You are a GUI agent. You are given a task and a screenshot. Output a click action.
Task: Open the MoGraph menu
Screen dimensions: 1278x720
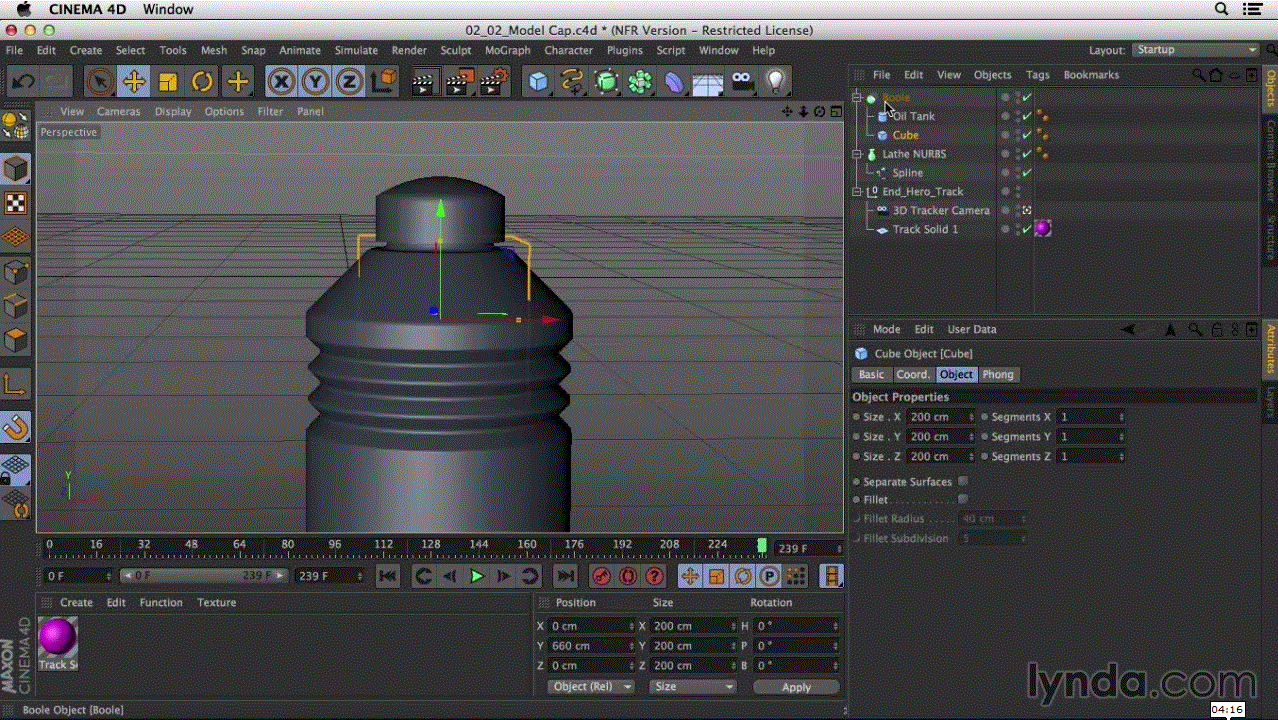point(507,50)
